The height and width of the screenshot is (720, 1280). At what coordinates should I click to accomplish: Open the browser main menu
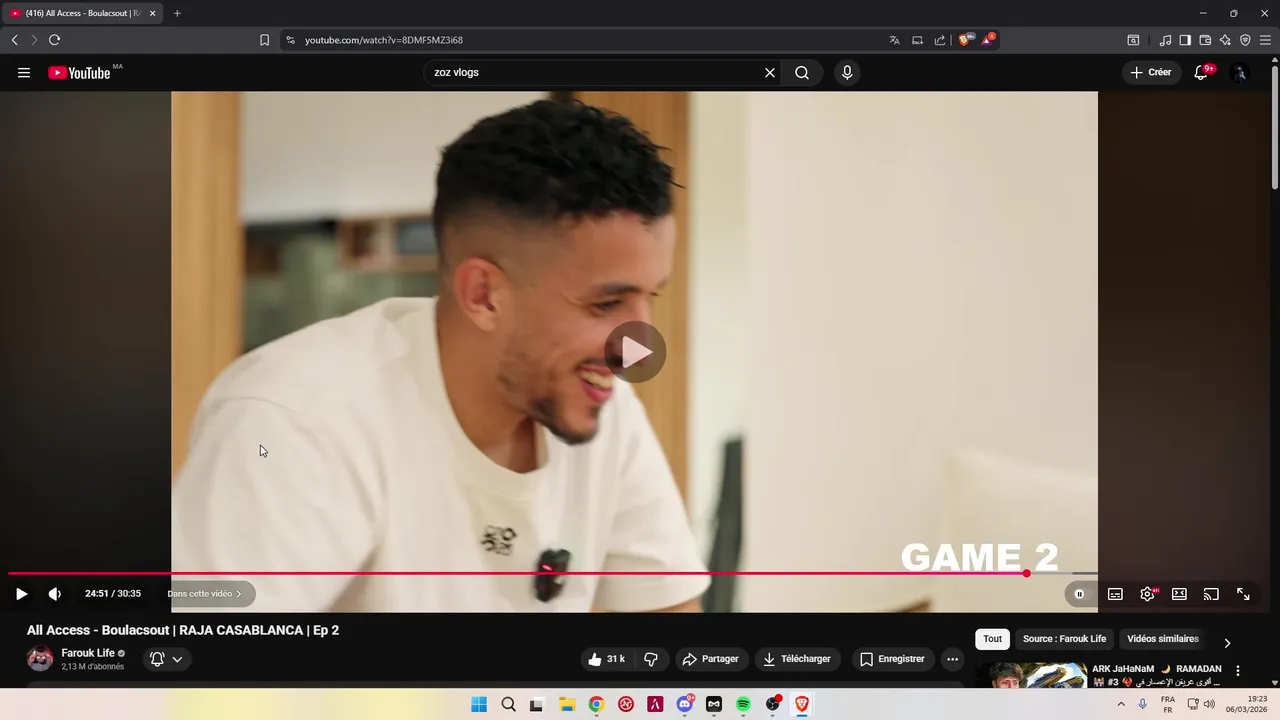coord(1266,40)
